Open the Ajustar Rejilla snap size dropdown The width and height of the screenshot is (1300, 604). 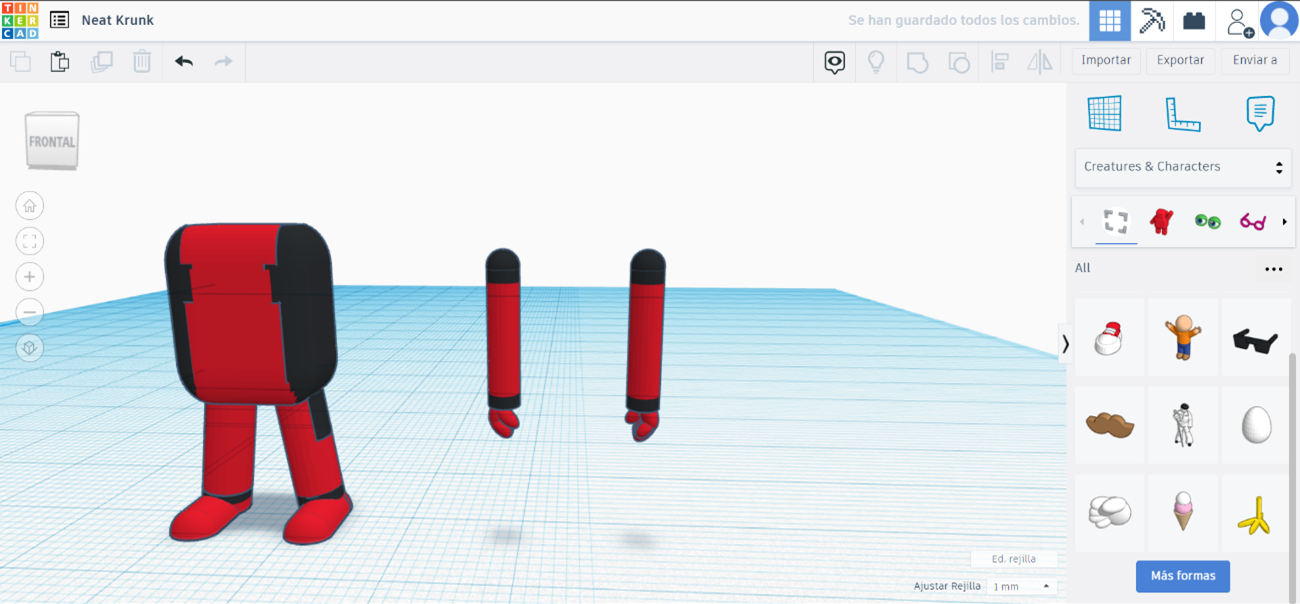click(1020, 587)
